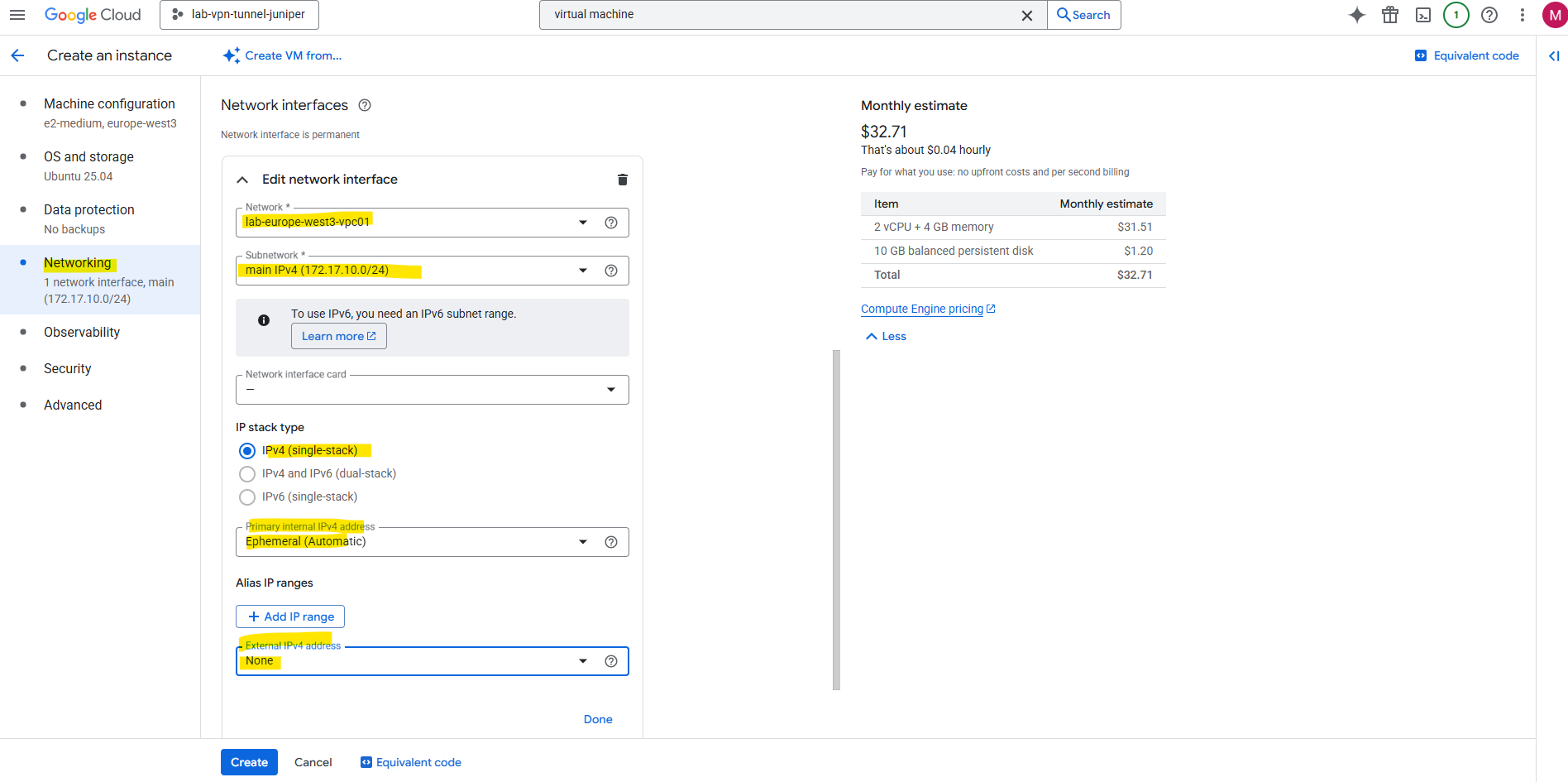Click the blue Create button
The height and width of the screenshot is (782, 1568).
pos(249,762)
